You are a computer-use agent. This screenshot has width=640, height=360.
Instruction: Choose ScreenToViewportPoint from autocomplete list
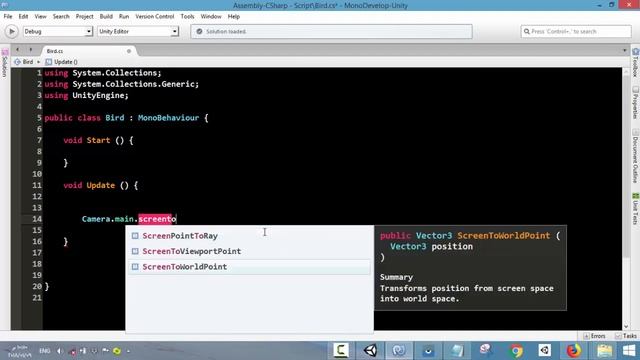(249, 251)
